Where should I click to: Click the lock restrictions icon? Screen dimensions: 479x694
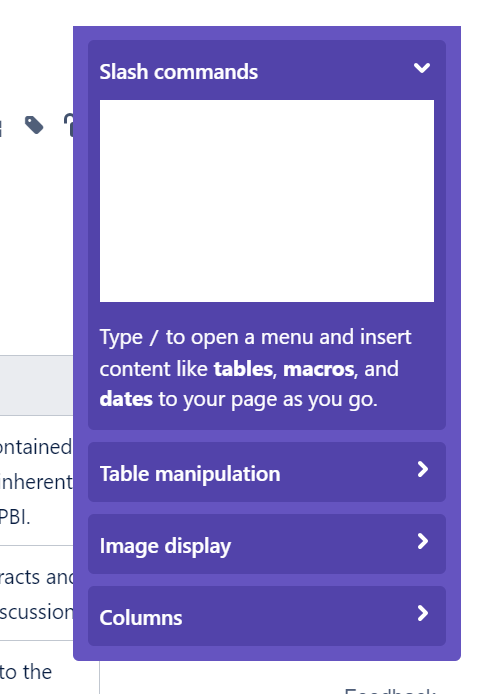[x=69, y=125]
